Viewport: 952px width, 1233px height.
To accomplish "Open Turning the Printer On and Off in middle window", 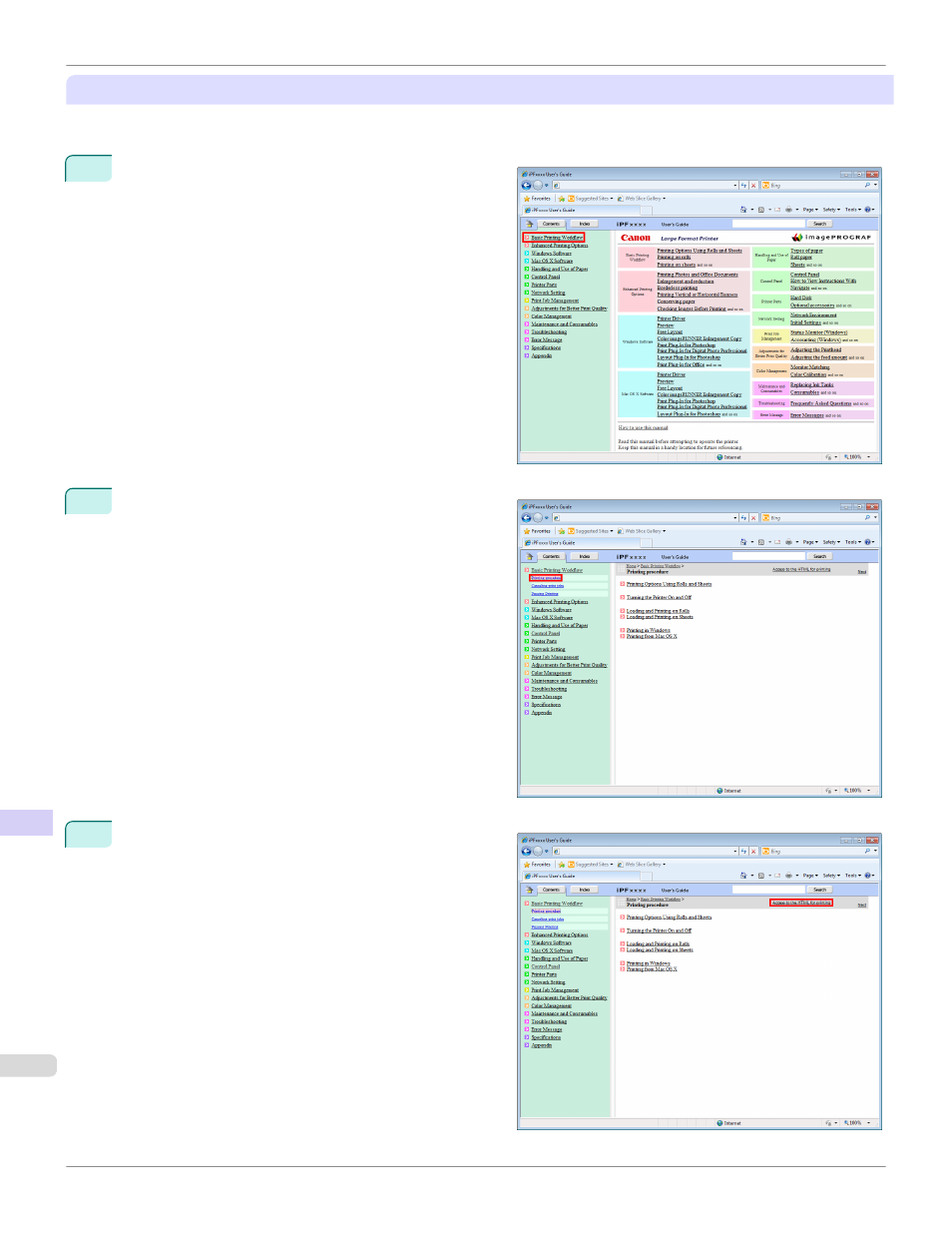I will 659,597.
